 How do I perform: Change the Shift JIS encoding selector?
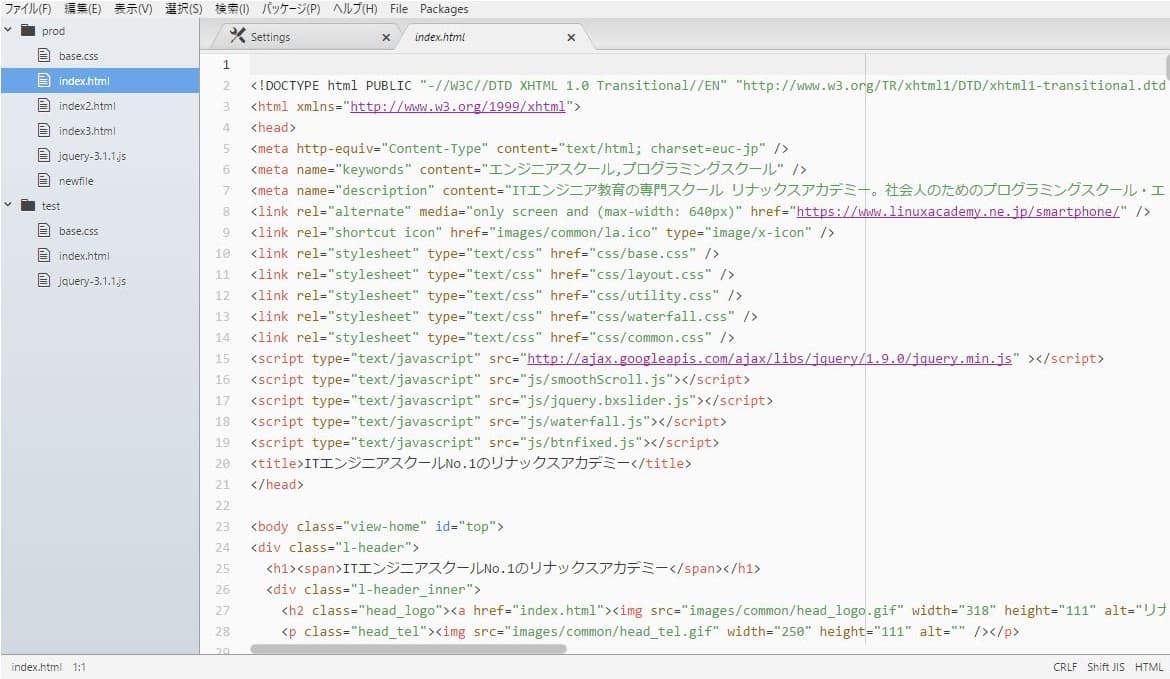pos(1105,667)
